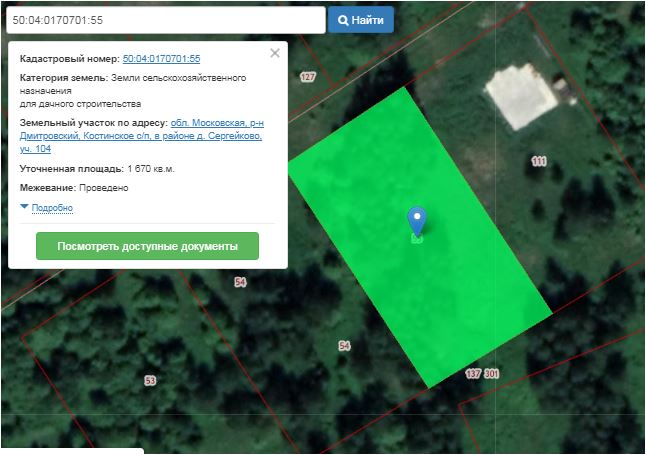Click the white box at bottom-left corner
Viewport: 646px width, 455px height.
point(72,451)
